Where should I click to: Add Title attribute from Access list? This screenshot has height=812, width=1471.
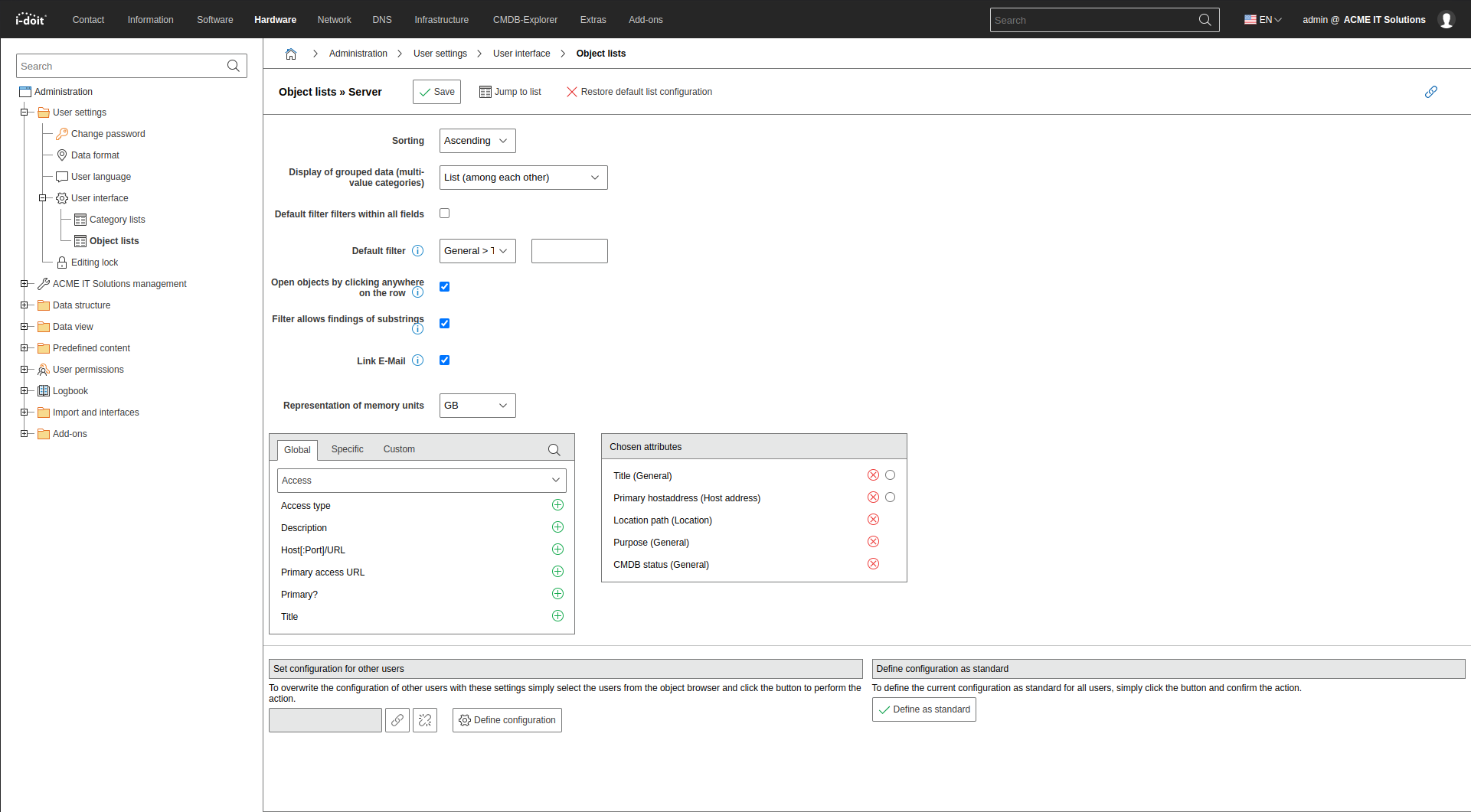coord(557,616)
